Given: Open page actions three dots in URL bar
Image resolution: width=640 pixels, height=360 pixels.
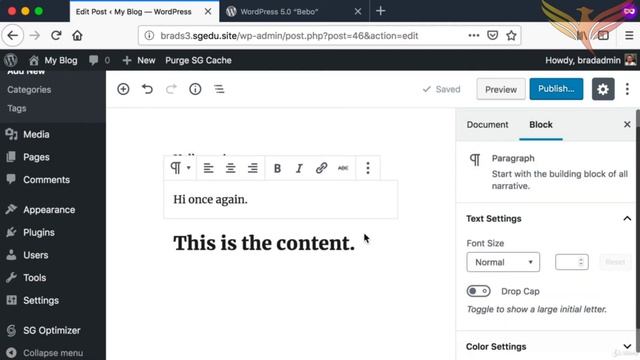Looking at the screenshot, I should 473,36.
